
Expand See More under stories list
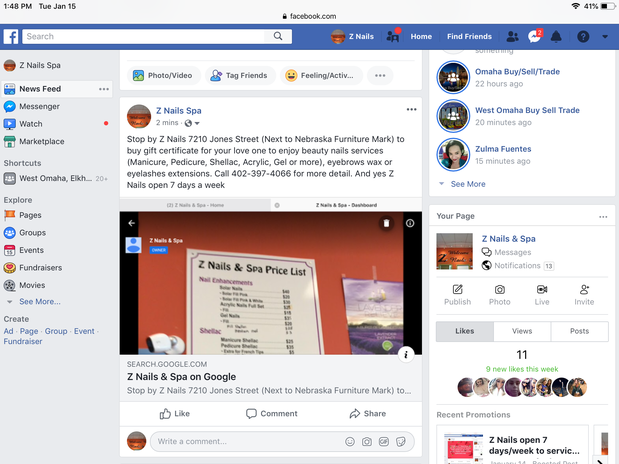[468, 184]
